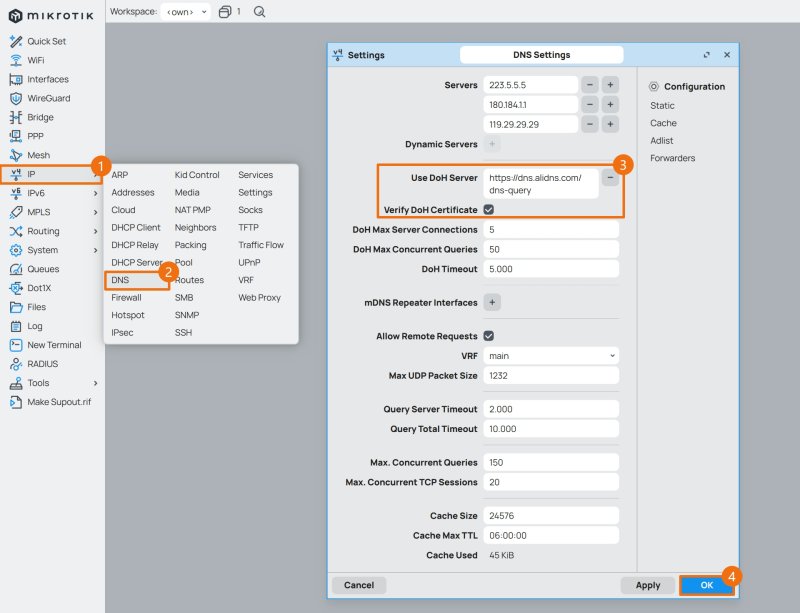Click the windows count icon in top bar

[225, 12]
